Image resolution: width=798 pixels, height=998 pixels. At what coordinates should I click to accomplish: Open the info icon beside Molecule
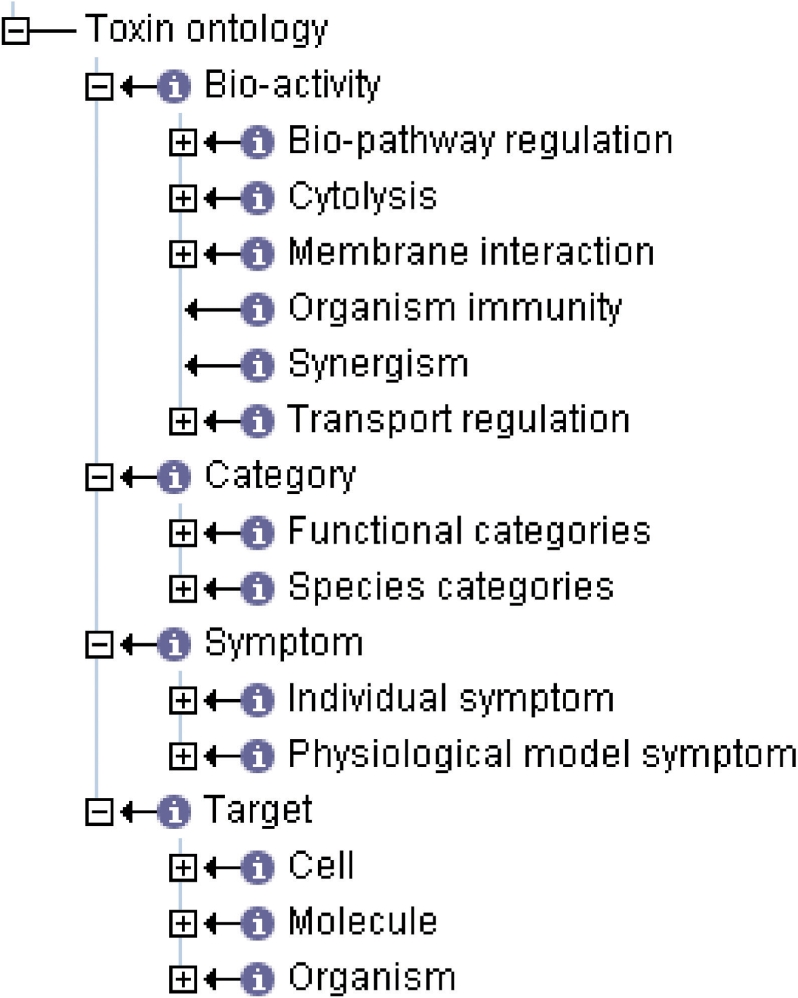pyautogui.click(x=258, y=923)
